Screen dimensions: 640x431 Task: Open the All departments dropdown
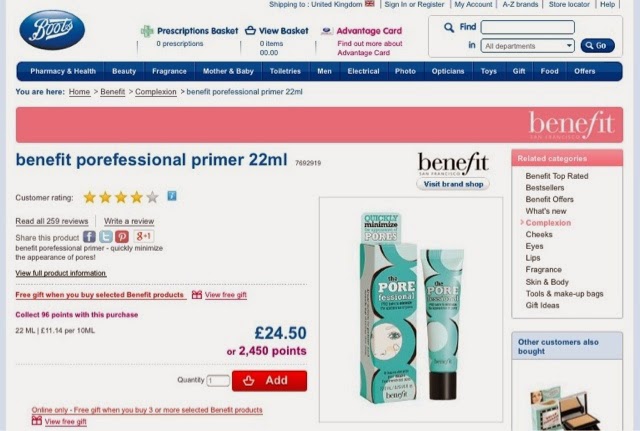pos(528,46)
